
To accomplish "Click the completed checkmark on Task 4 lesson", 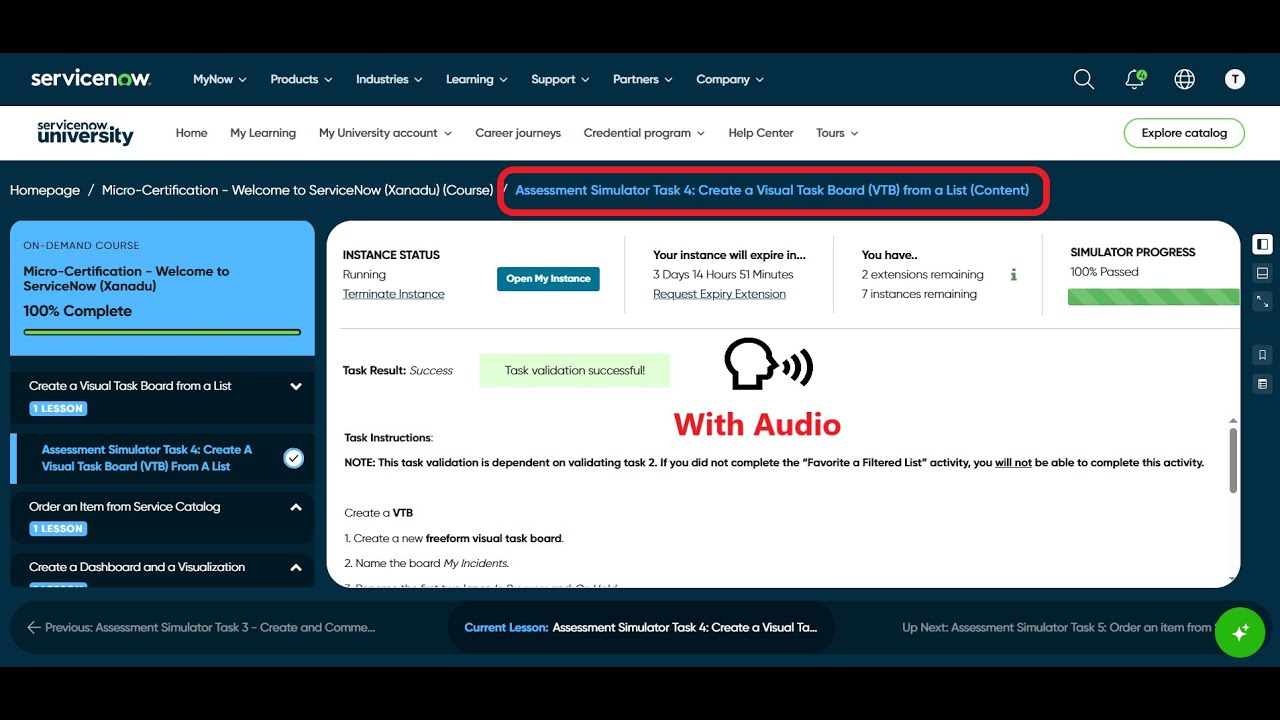I will (293, 458).
